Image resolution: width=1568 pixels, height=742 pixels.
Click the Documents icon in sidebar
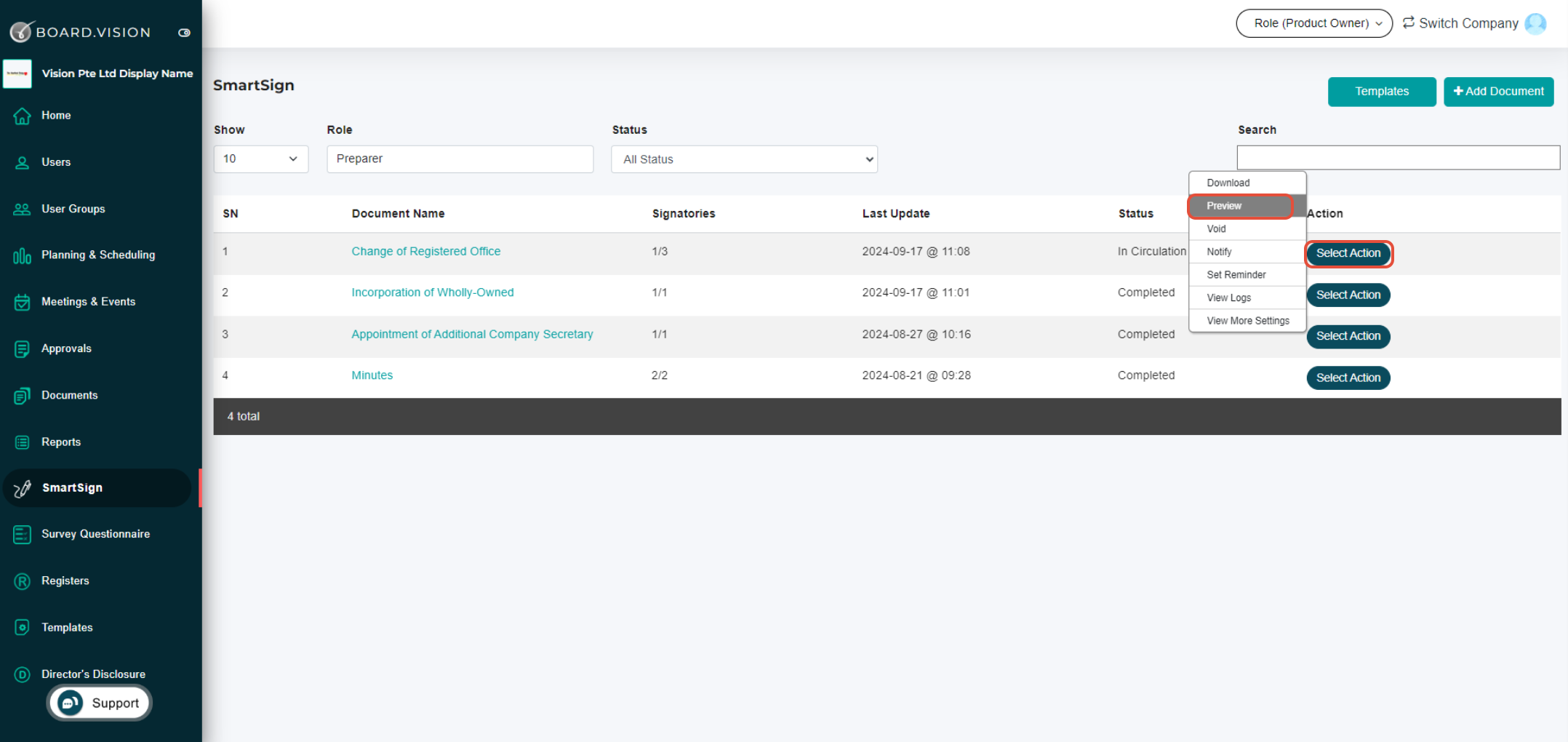pyautogui.click(x=23, y=396)
